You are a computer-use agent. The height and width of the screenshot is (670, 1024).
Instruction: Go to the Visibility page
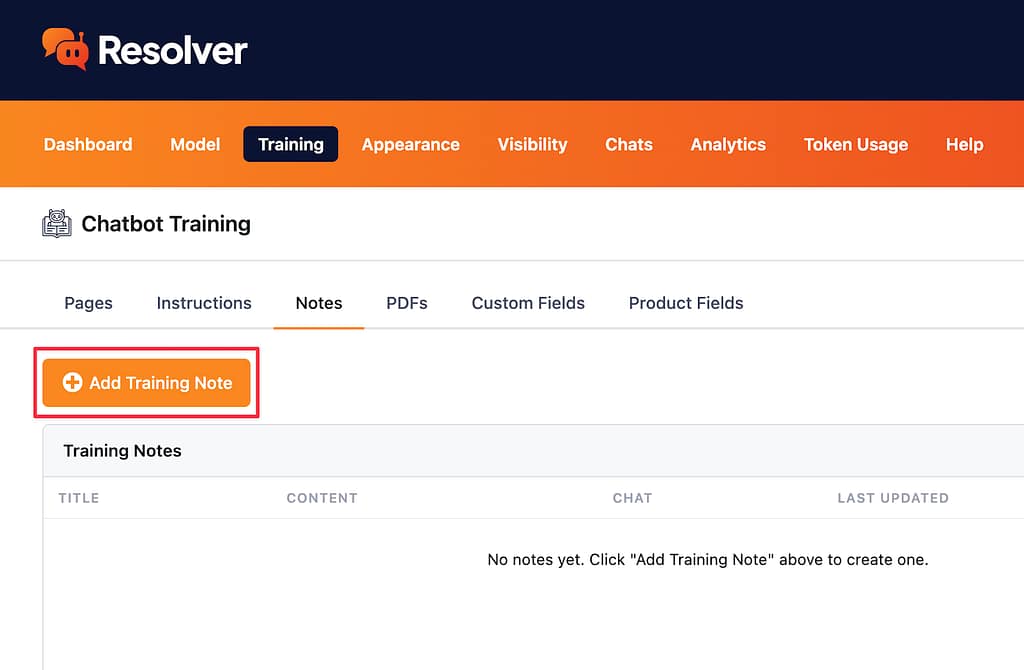(x=532, y=144)
